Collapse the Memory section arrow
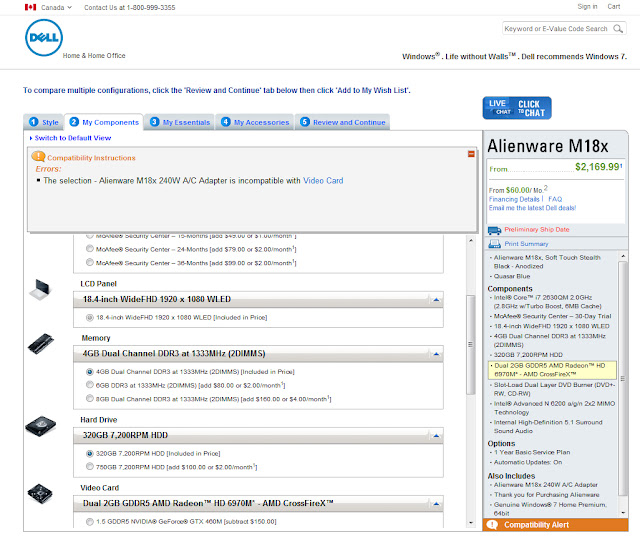Viewport: 640px width, 538px height. [436, 354]
